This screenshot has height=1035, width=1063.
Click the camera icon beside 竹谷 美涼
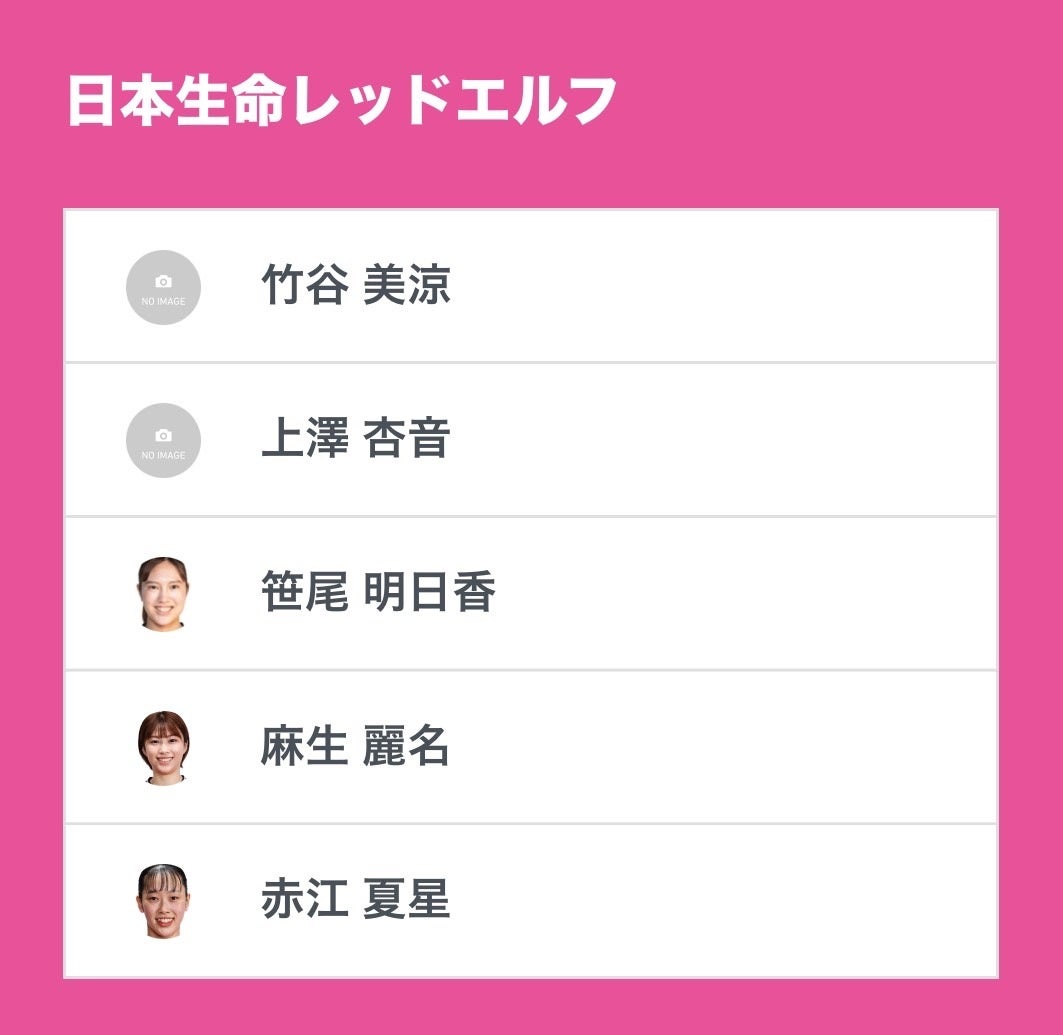coord(164,282)
